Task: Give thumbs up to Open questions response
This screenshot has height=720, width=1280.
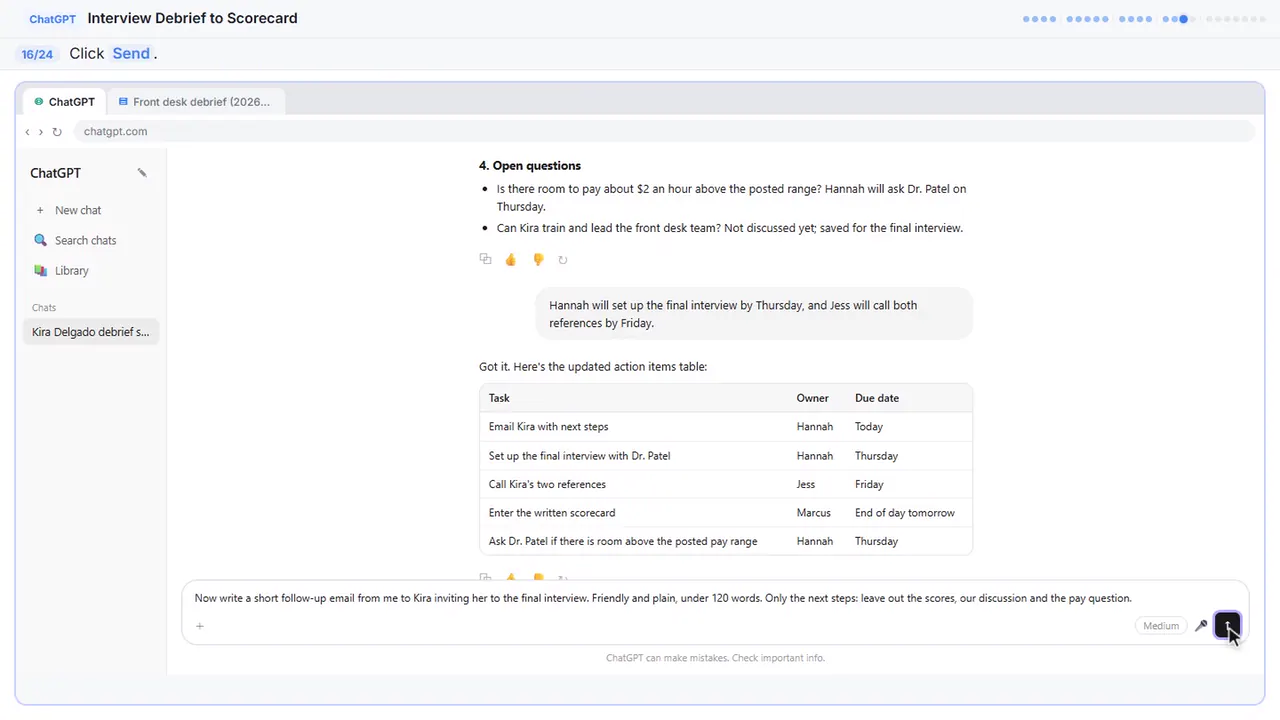Action: 511,259
